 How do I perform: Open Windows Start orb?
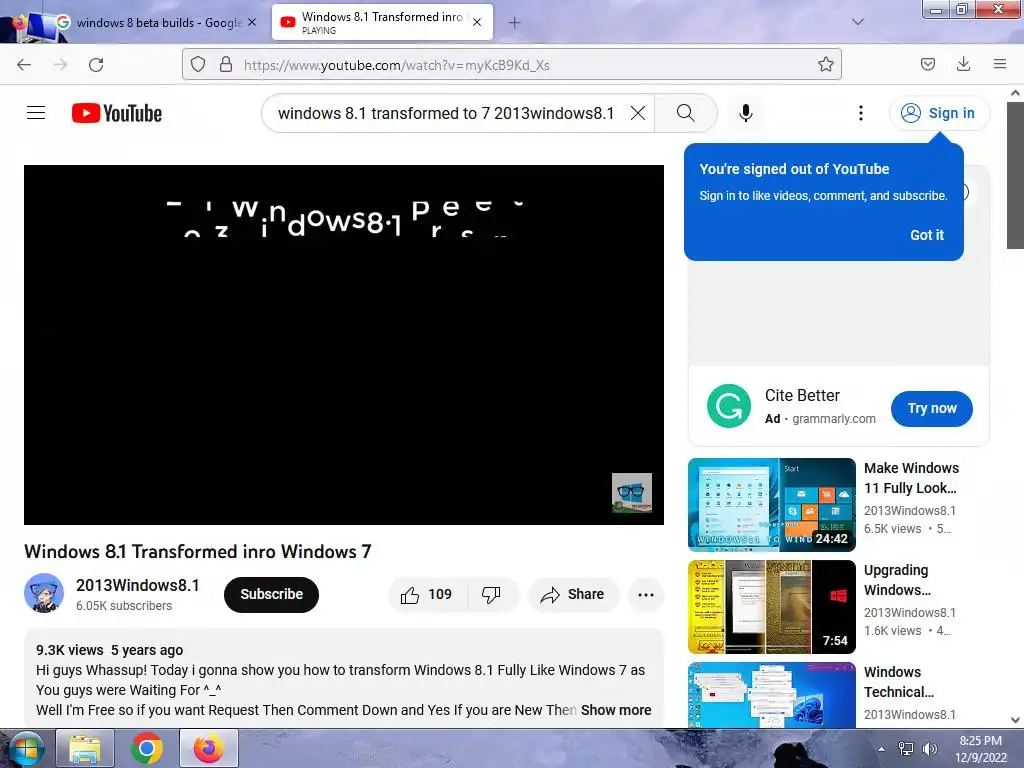pos(25,748)
